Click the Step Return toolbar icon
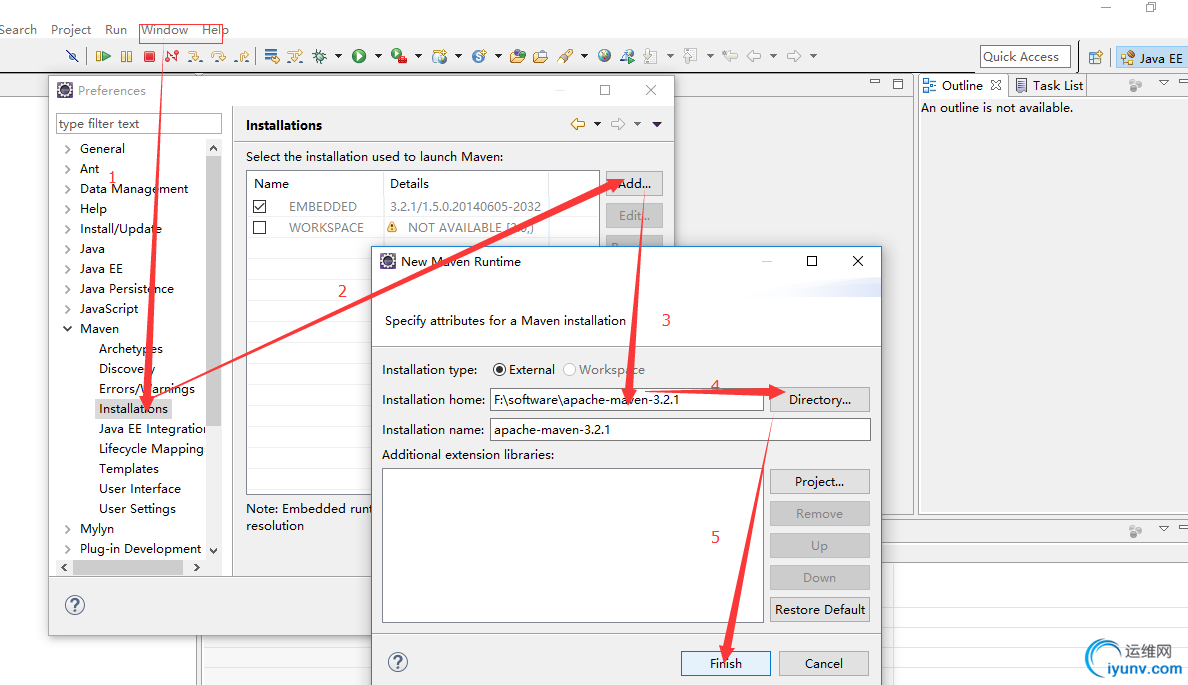Screen dimensions: 1188x685 pos(242,56)
